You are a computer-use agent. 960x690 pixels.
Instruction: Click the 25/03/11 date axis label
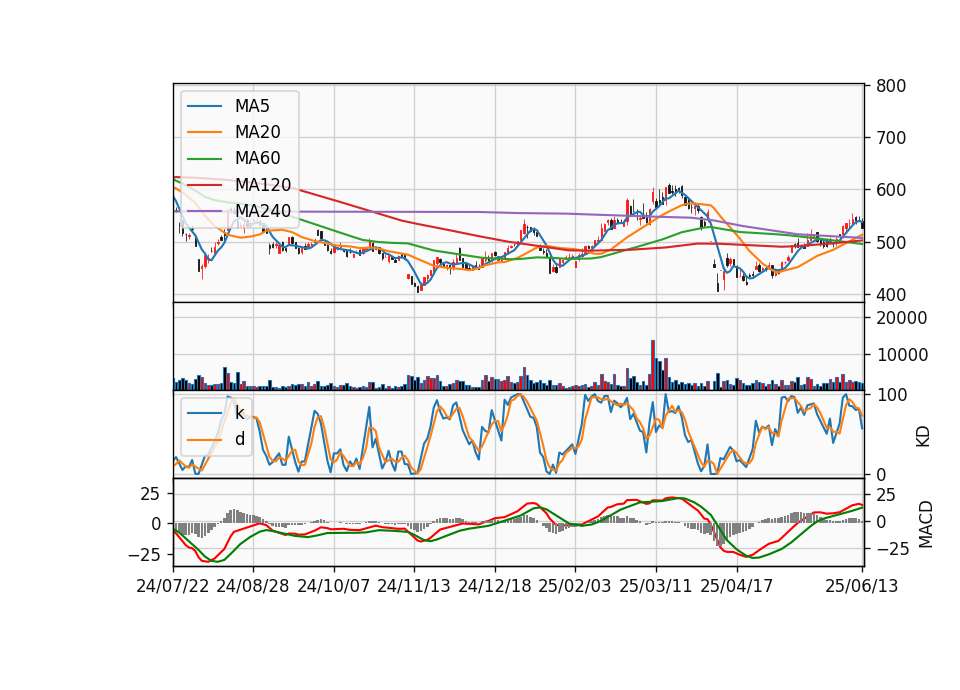click(656, 586)
